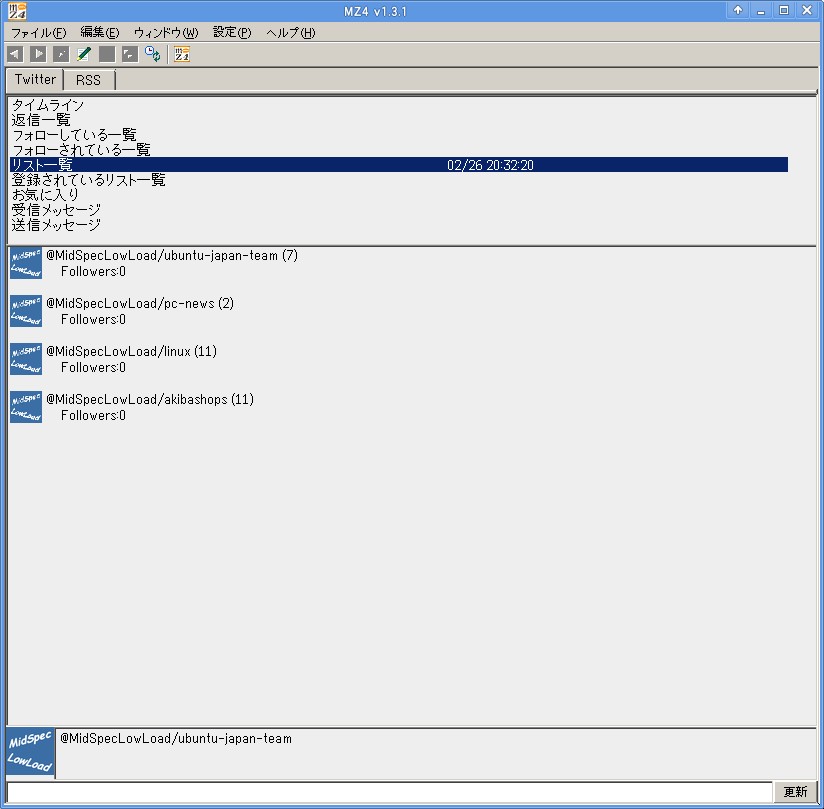Click the large MidSpec LowLoad avatar in the detail pane
The height and width of the screenshot is (809, 824).
coord(30,753)
